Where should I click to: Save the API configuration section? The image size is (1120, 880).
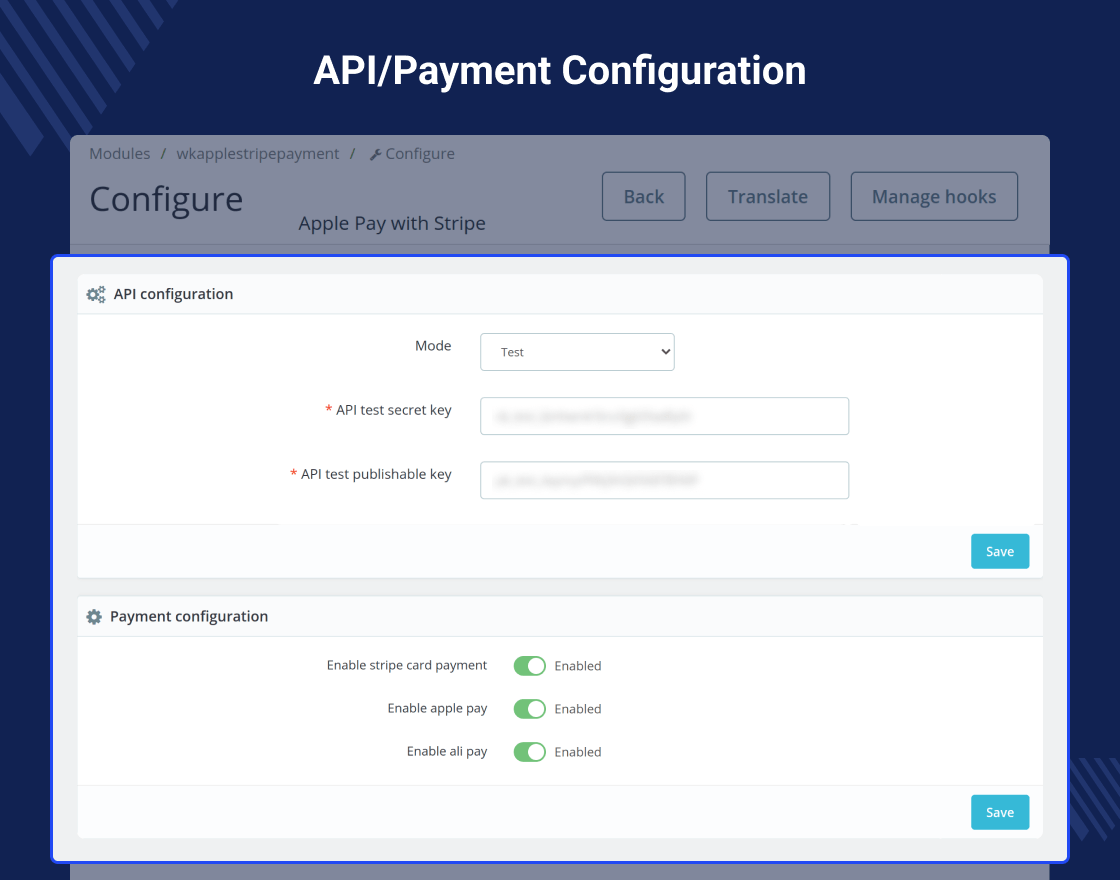[1000, 551]
